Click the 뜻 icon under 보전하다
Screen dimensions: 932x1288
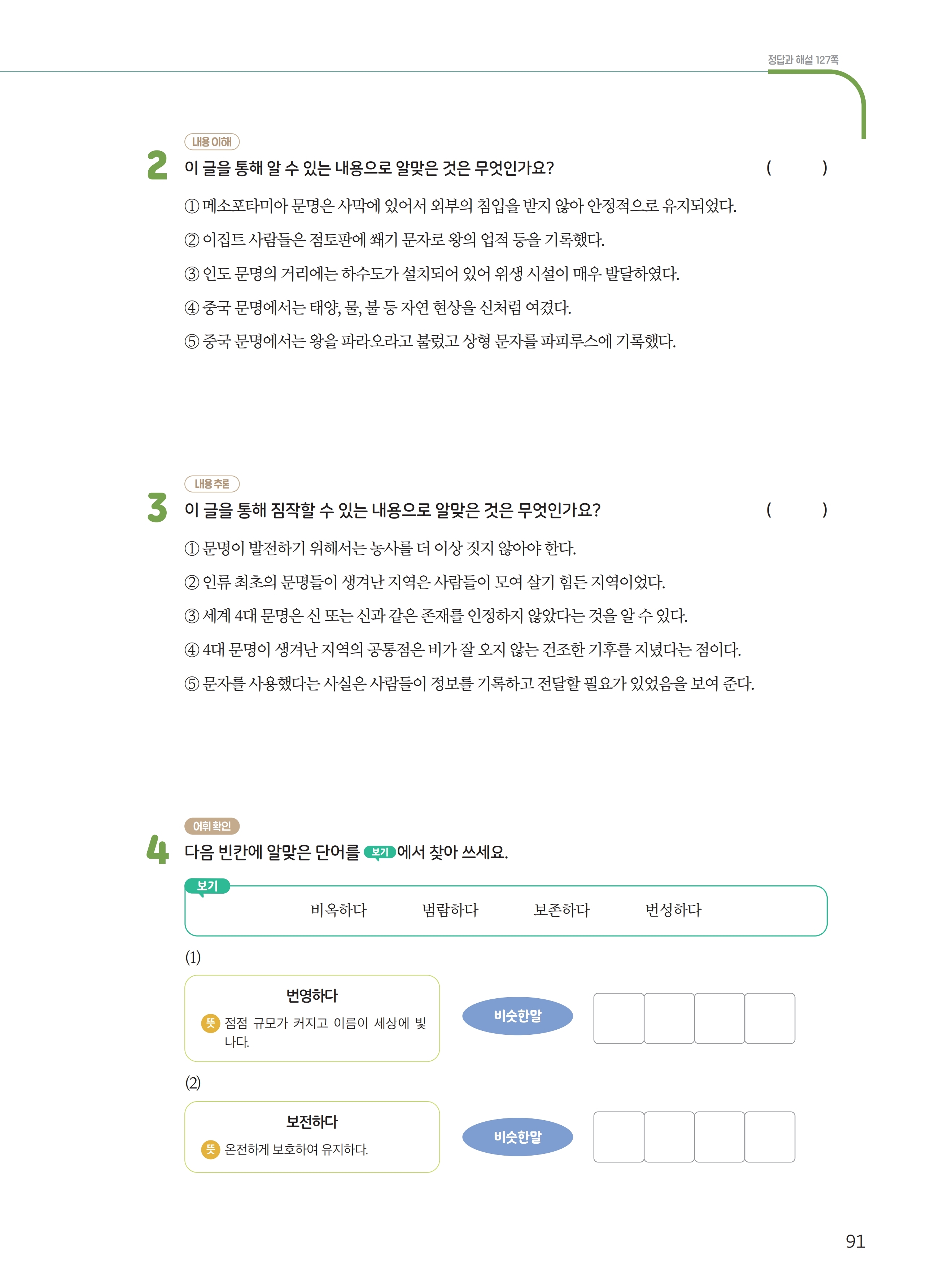pos(210,1149)
